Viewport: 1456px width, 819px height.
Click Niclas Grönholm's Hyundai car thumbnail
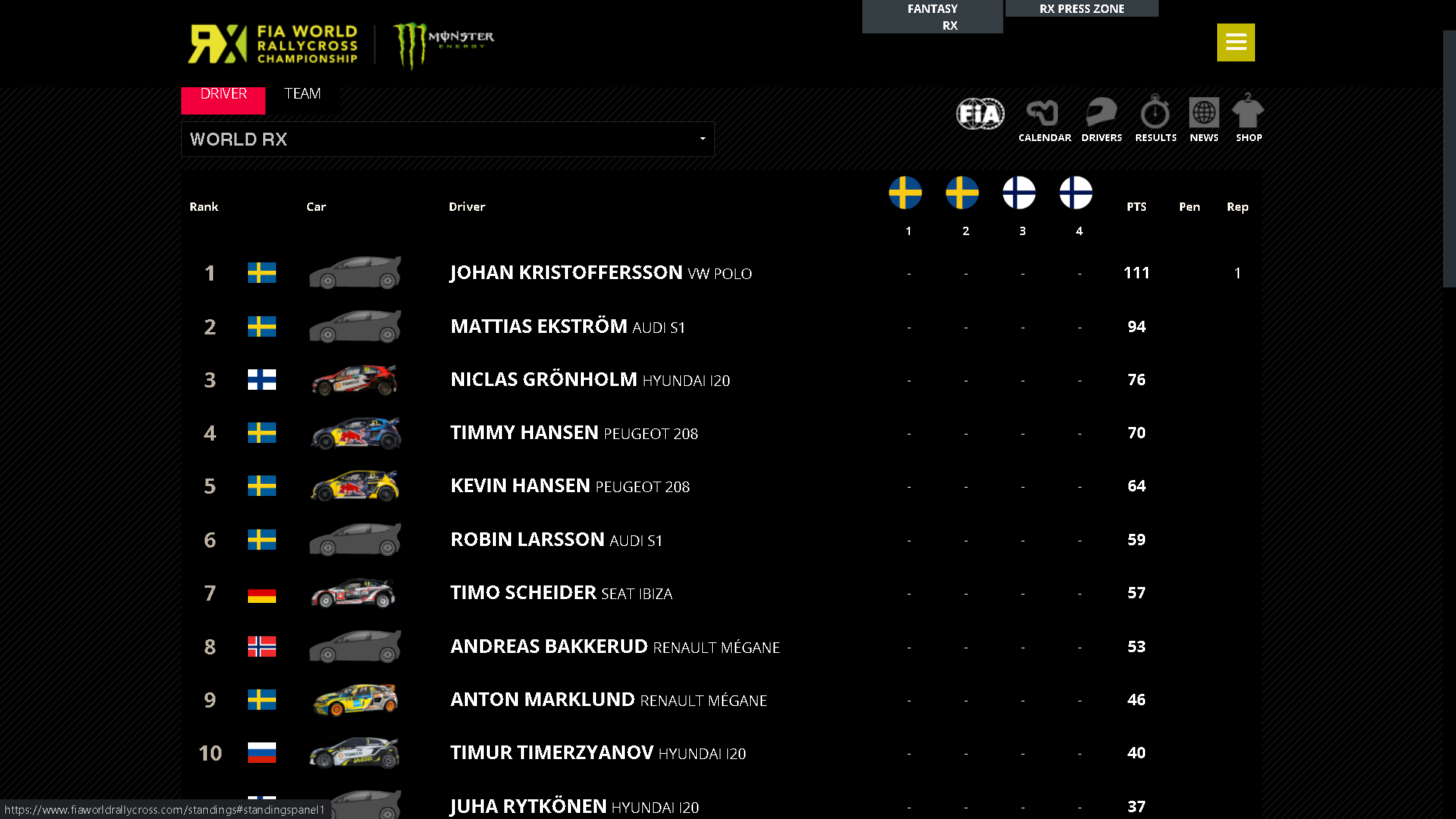[x=354, y=380]
